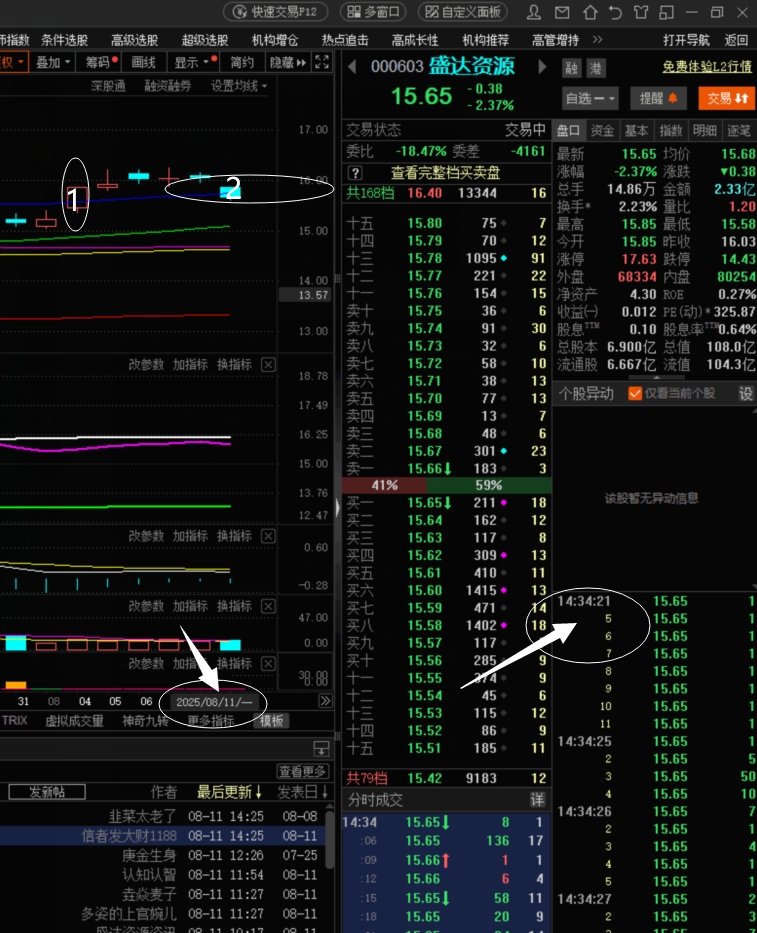Switch to the 资金 tab
This screenshot has width=757, height=933.
pos(602,130)
